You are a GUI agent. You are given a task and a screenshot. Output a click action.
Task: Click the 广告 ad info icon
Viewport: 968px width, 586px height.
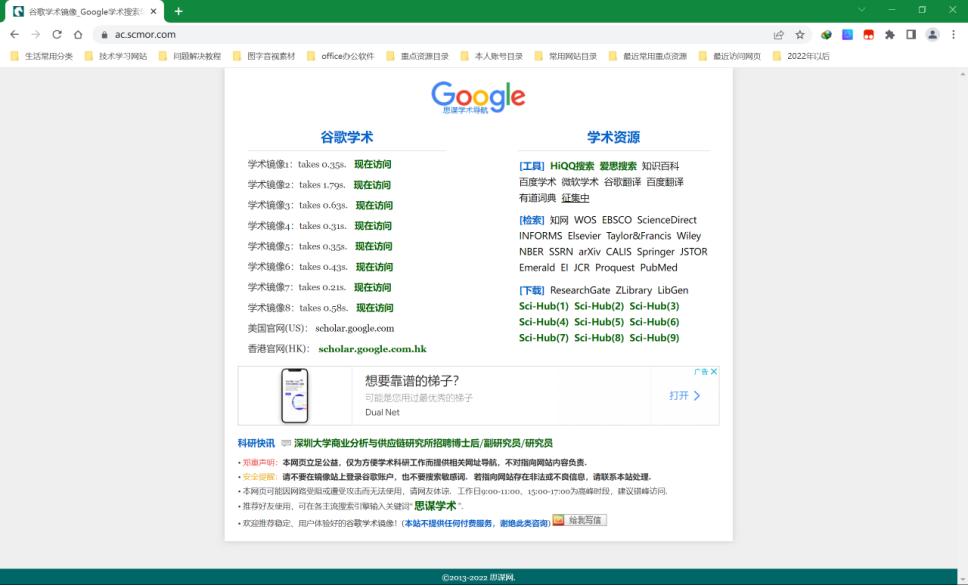701,372
